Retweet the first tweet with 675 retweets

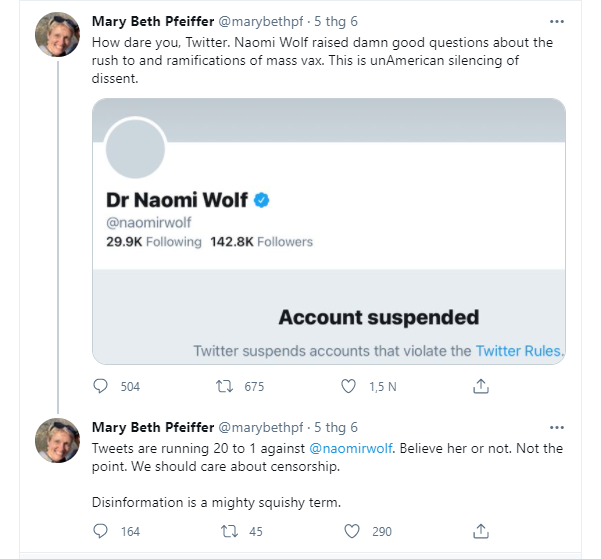[225, 386]
